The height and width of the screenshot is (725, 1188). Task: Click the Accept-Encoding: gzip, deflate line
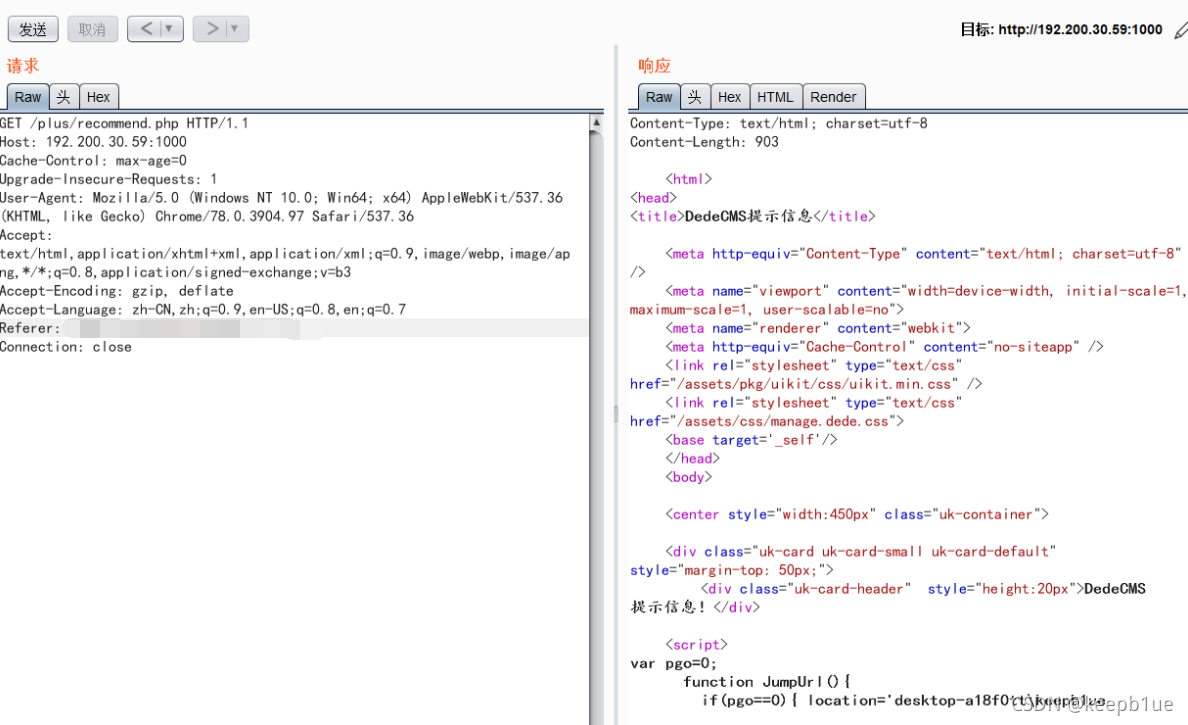(117, 291)
